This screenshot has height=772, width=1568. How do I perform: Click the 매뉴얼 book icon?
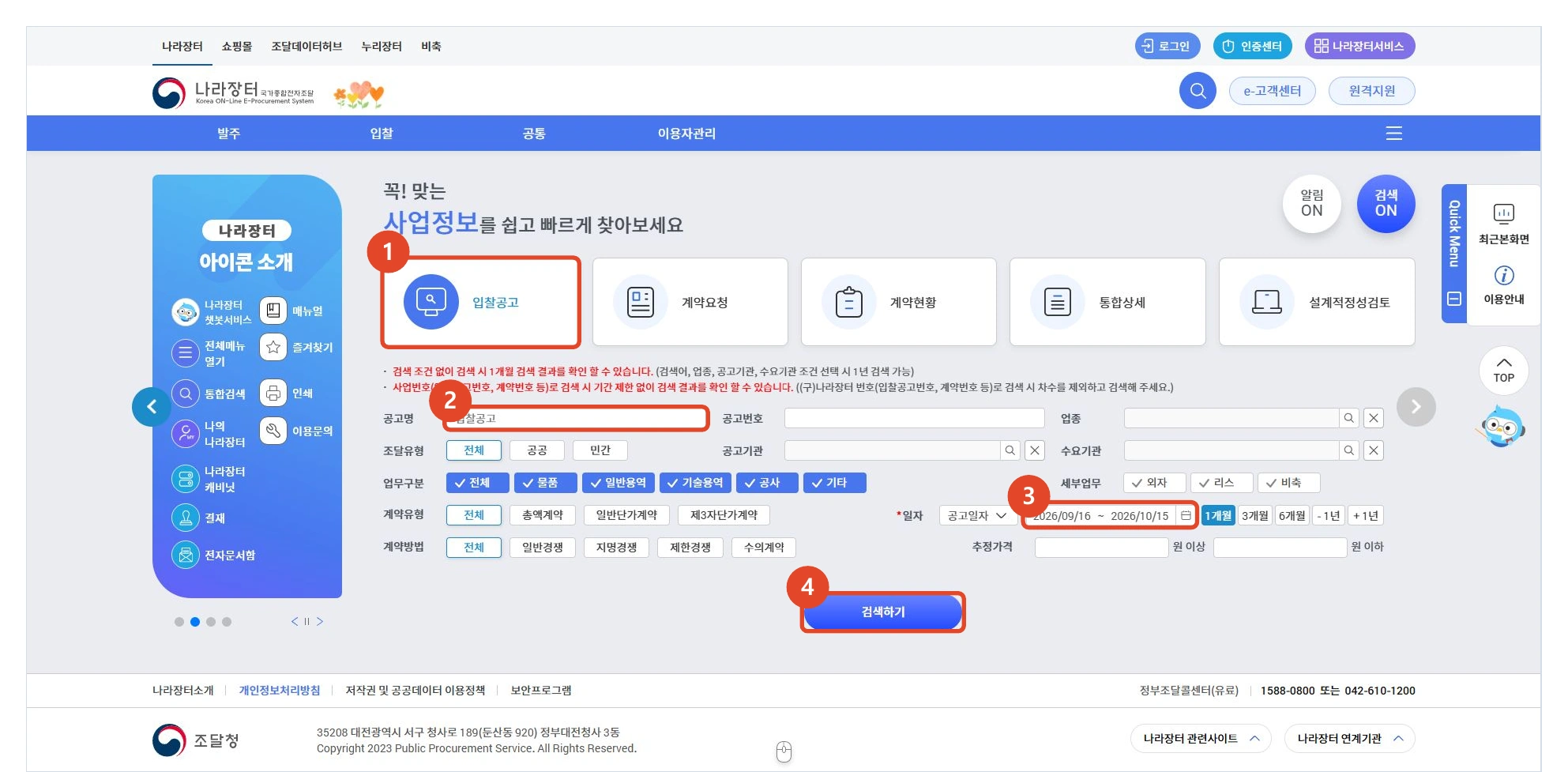pyautogui.click(x=273, y=311)
